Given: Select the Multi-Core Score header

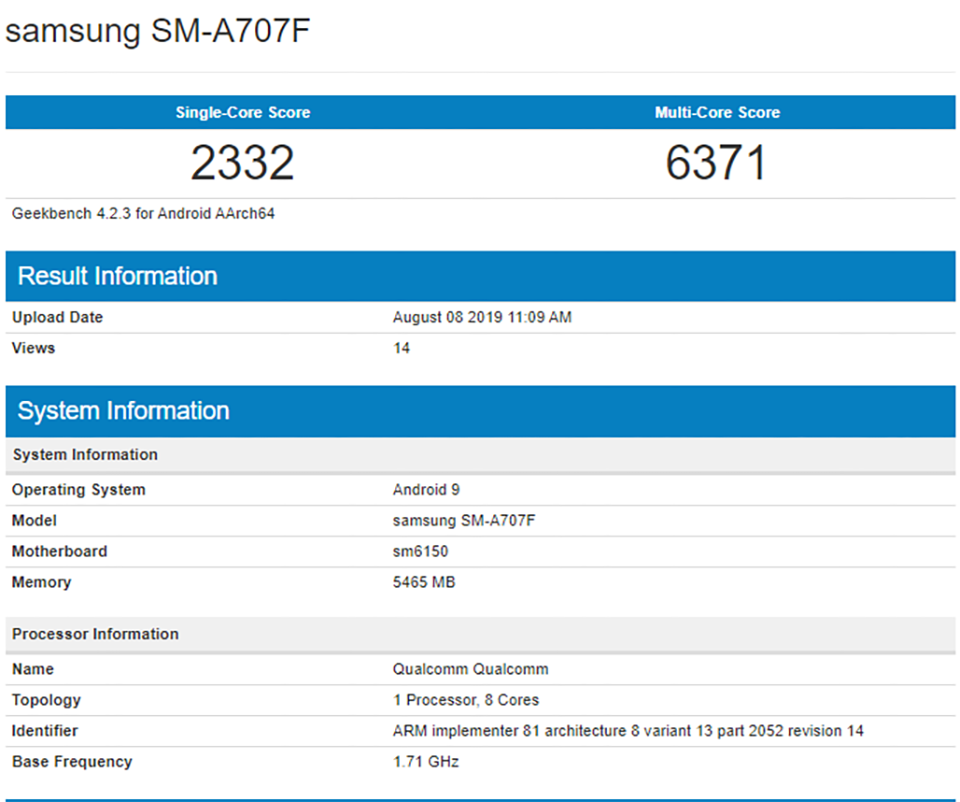Looking at the screenshot, I should point(718,113).
